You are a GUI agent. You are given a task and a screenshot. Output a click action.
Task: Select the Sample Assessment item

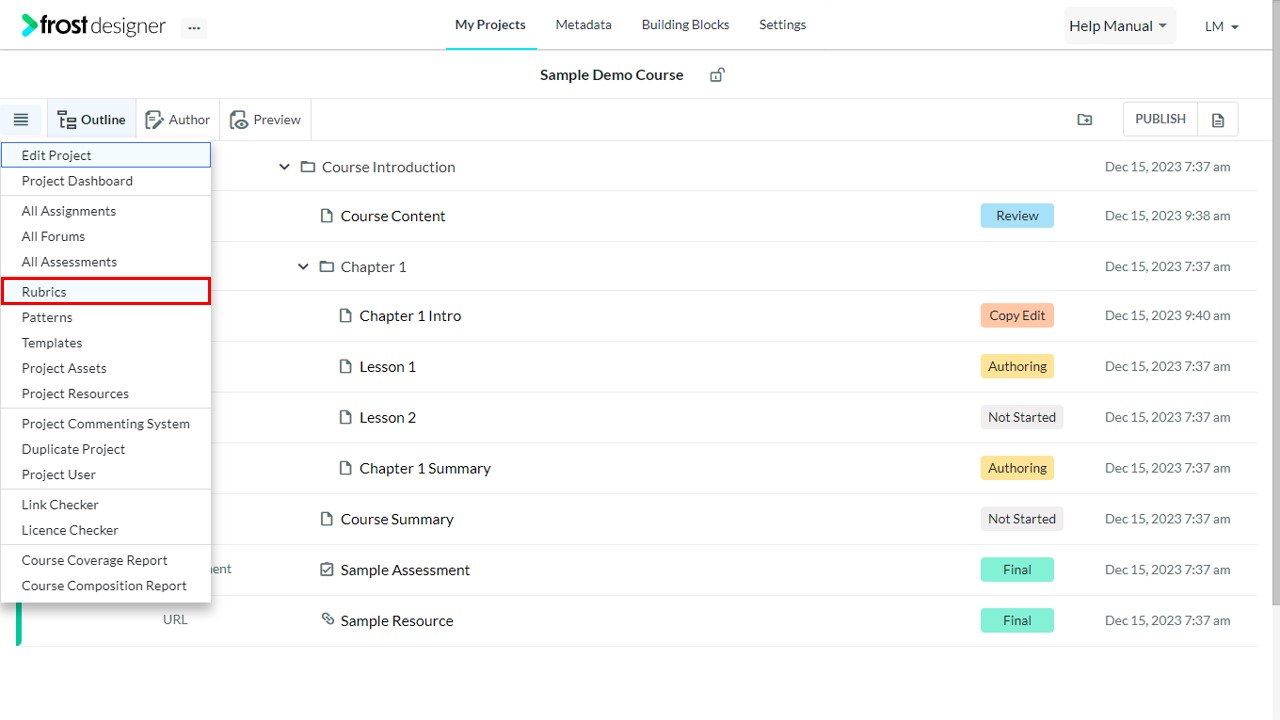point(405,570)
